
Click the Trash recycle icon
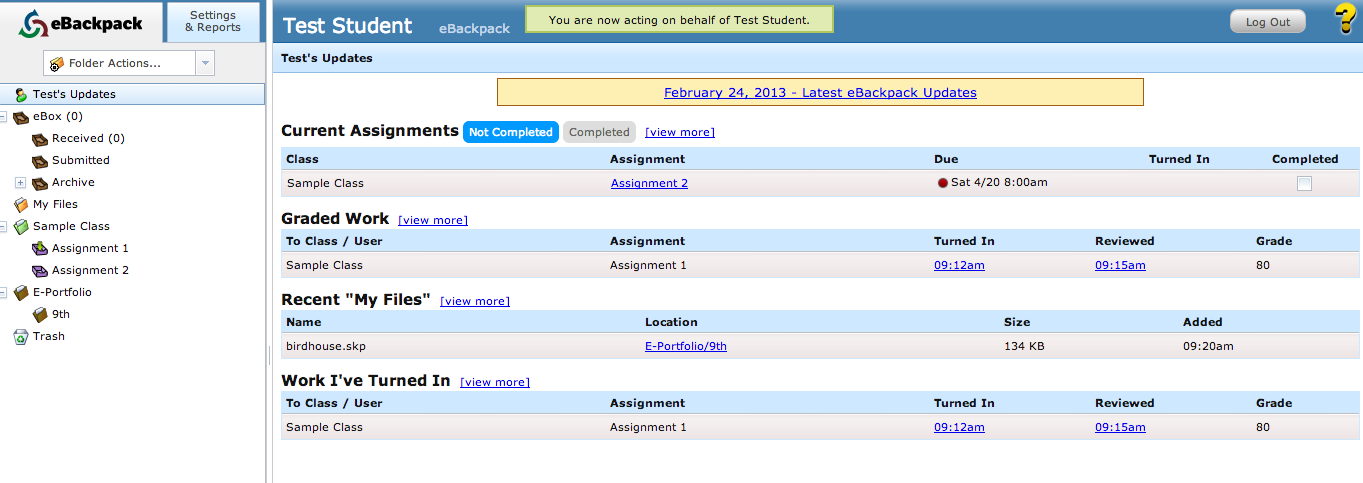tap(21, 337)
